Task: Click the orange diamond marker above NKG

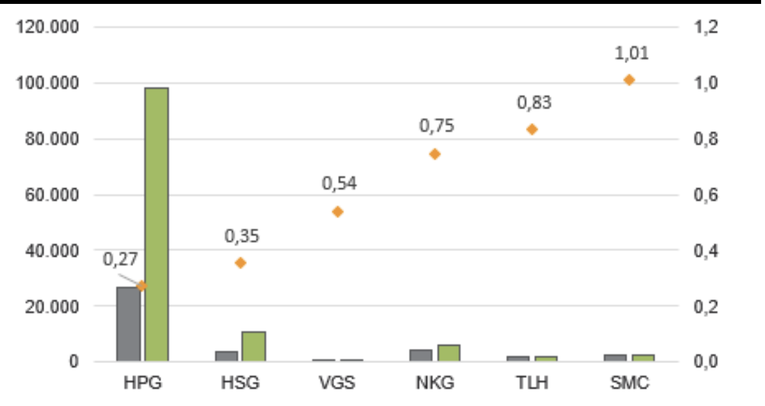Action: [x=435, y=153]
